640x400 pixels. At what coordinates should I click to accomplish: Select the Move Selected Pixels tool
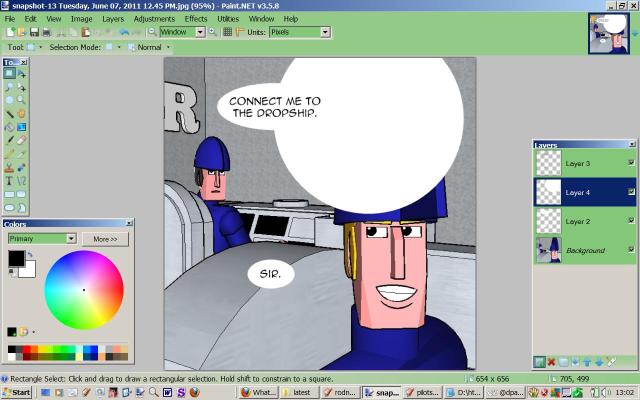point(21,73)
